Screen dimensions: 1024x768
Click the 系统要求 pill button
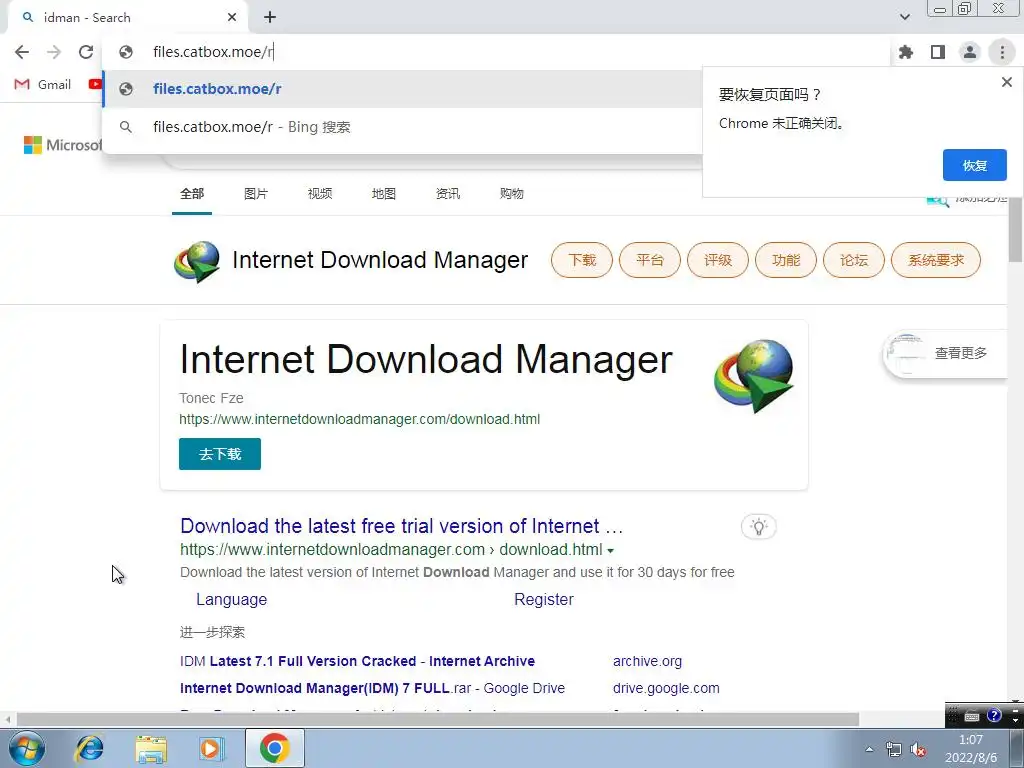tap(936, 260)
